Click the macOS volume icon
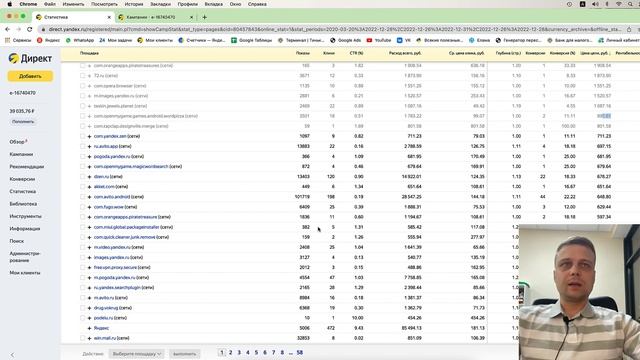The height and width of the screenshot is (360, 640). [595, 4]
